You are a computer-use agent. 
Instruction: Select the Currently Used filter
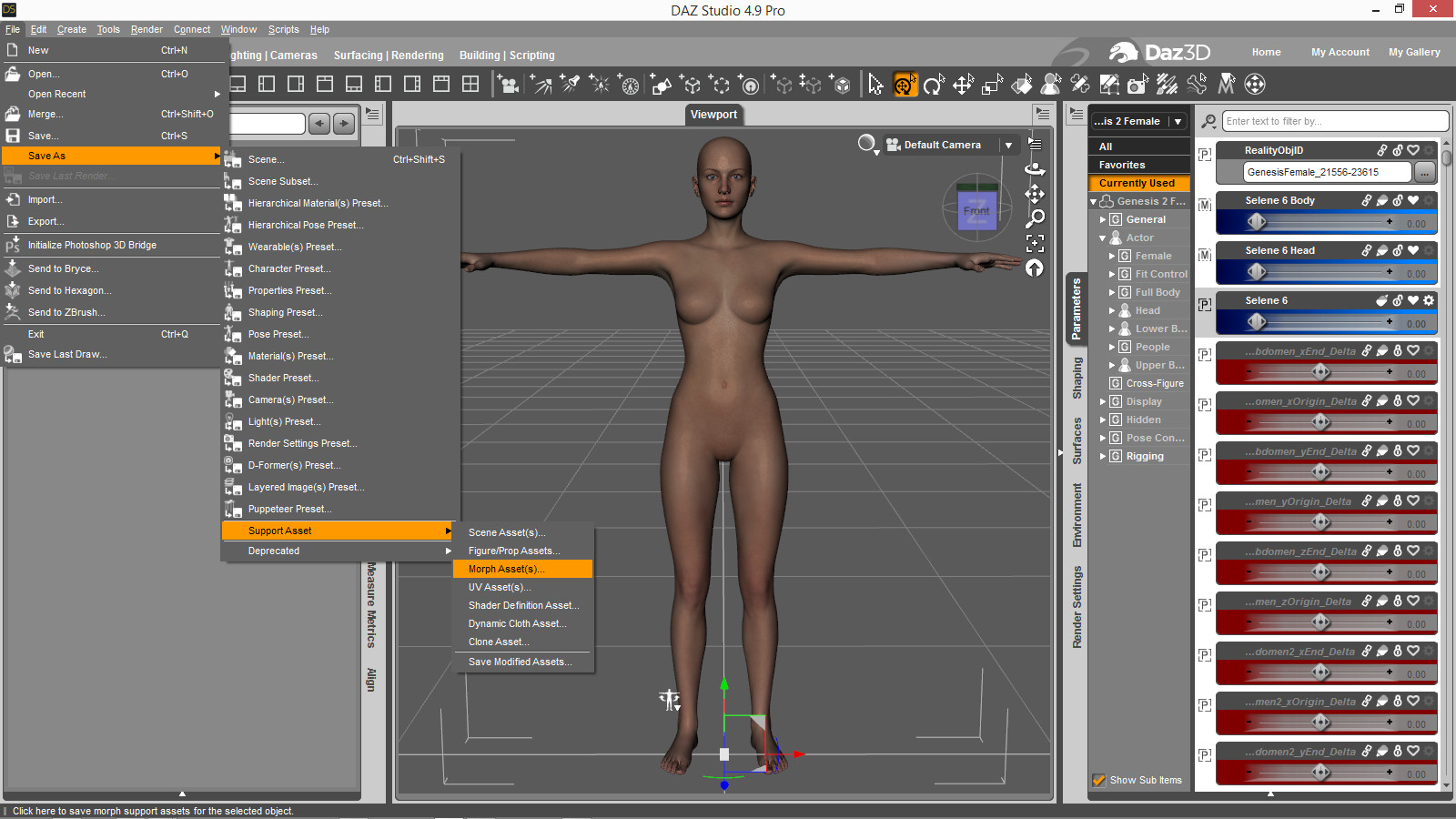pyautogui.click(x=1138, y=183)
